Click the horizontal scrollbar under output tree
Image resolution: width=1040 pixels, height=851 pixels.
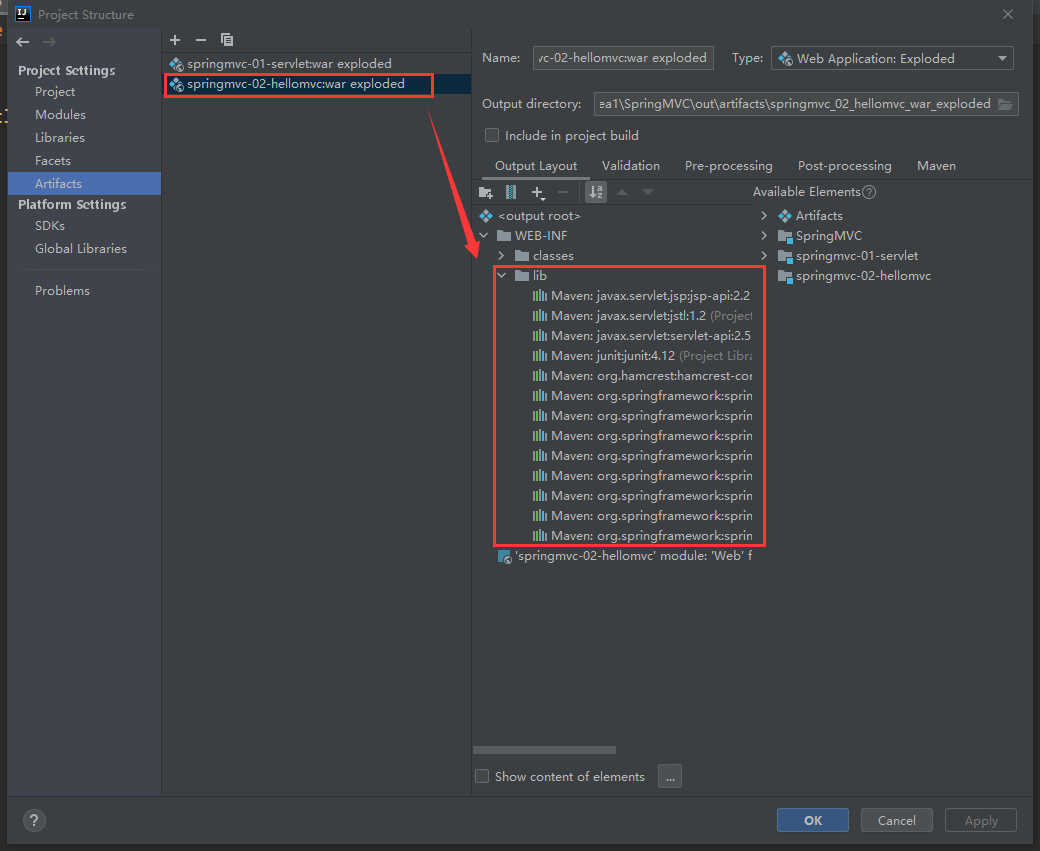click(545, 750)
